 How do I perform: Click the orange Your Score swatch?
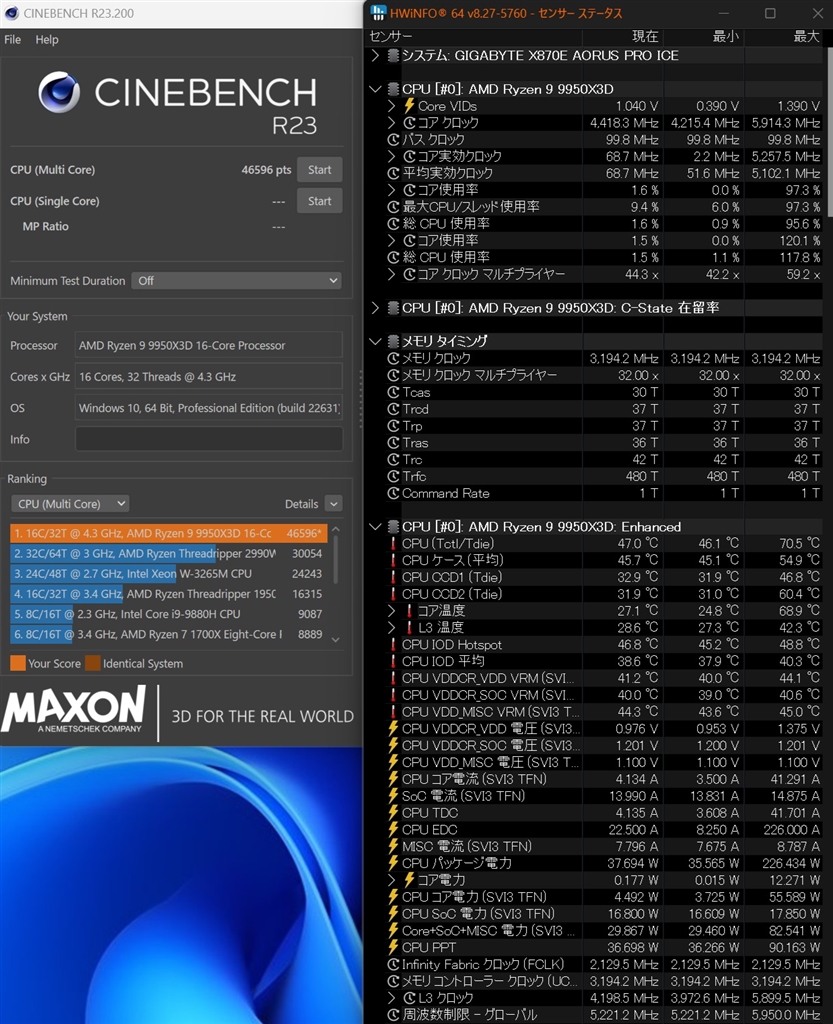click(18, 664)
